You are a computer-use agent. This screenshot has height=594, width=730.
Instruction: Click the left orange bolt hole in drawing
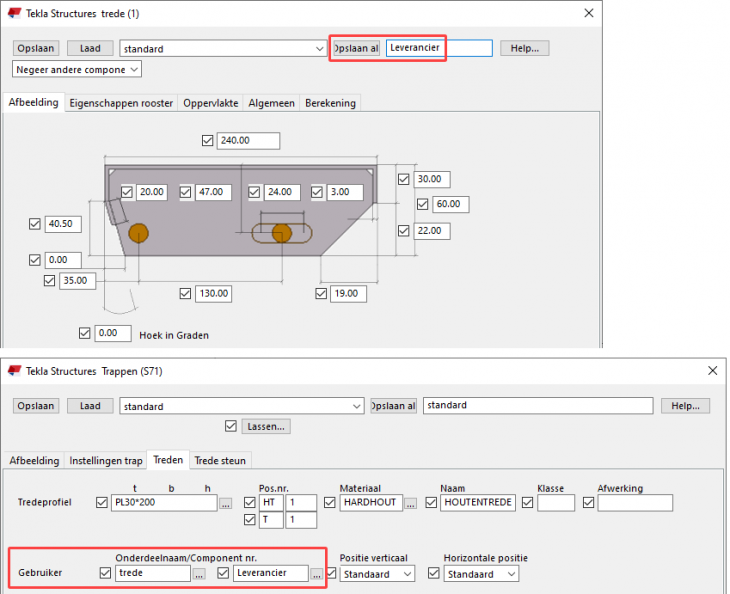pos(138,233)
